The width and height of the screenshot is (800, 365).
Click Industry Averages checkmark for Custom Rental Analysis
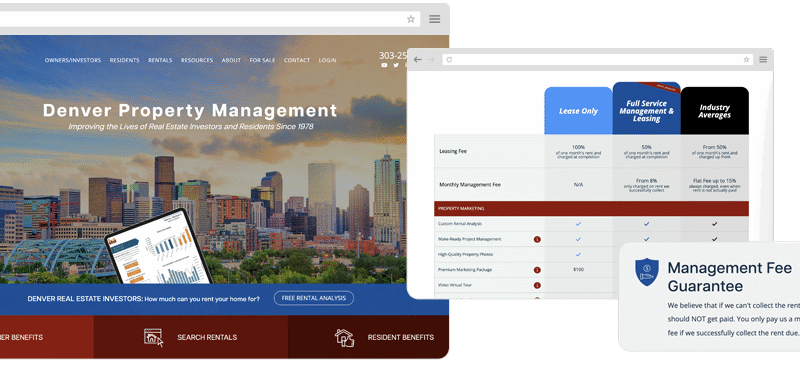(714, 224)
